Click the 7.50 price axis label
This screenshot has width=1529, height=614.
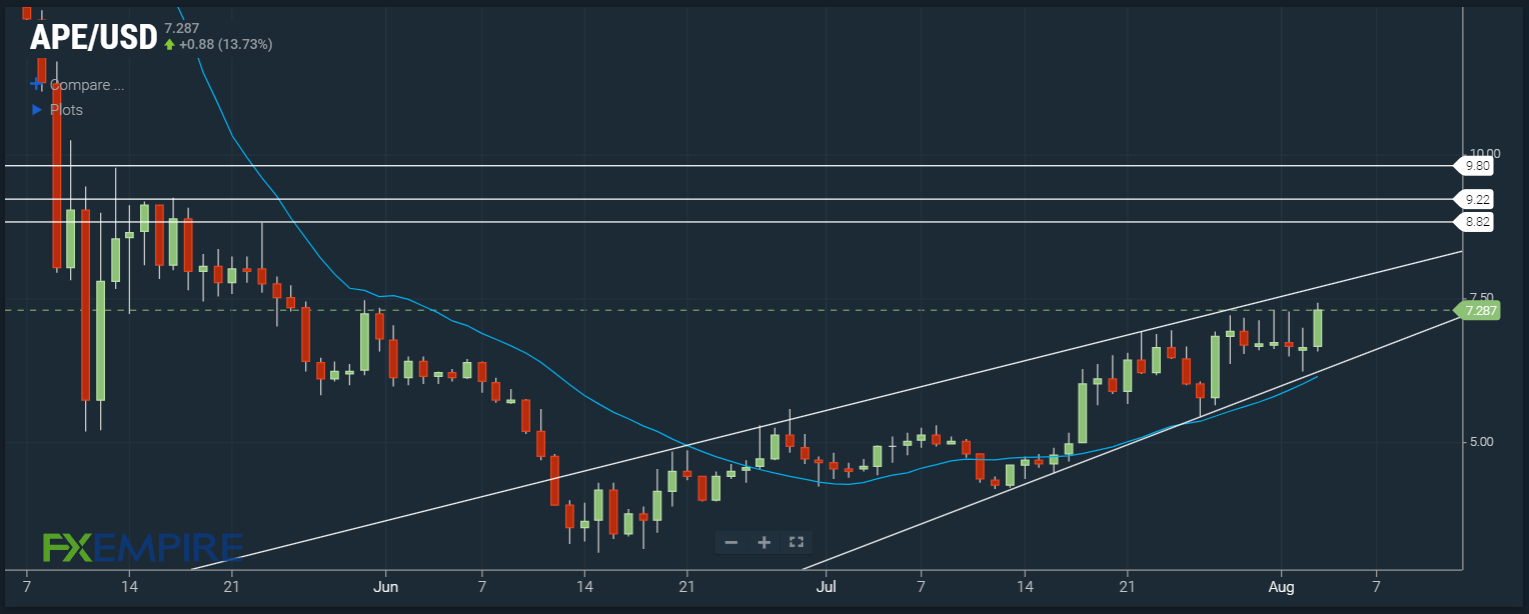pos(1482,297)
